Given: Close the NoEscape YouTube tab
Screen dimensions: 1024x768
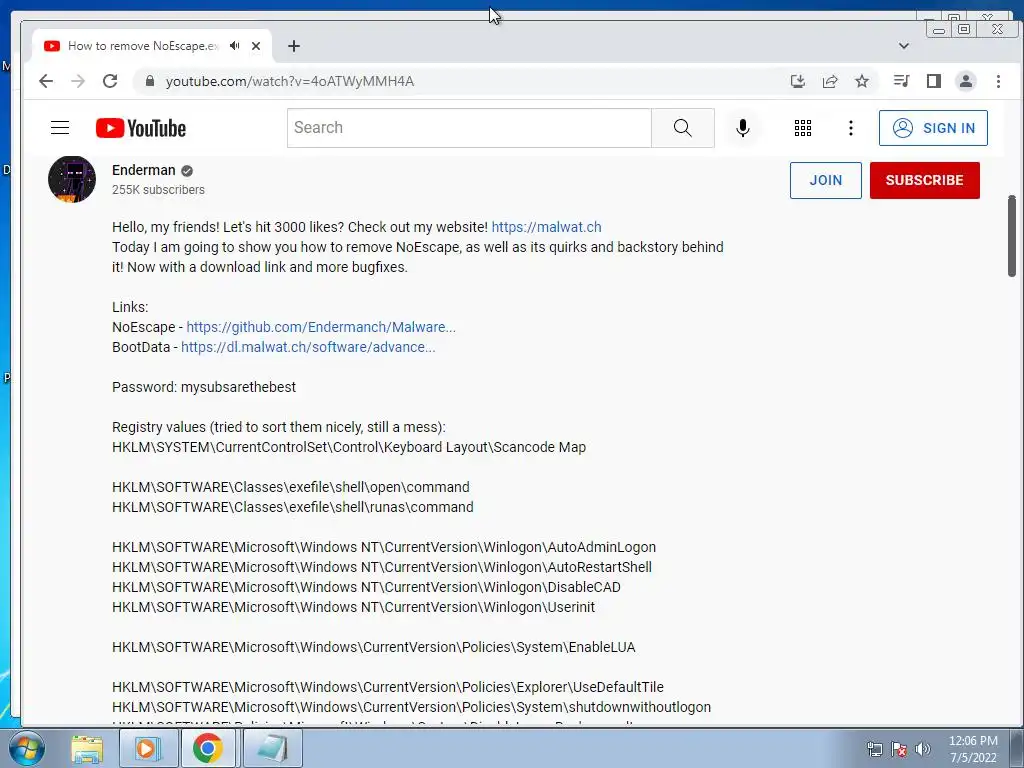Looking at the screenshot, I should click(256, 46).
